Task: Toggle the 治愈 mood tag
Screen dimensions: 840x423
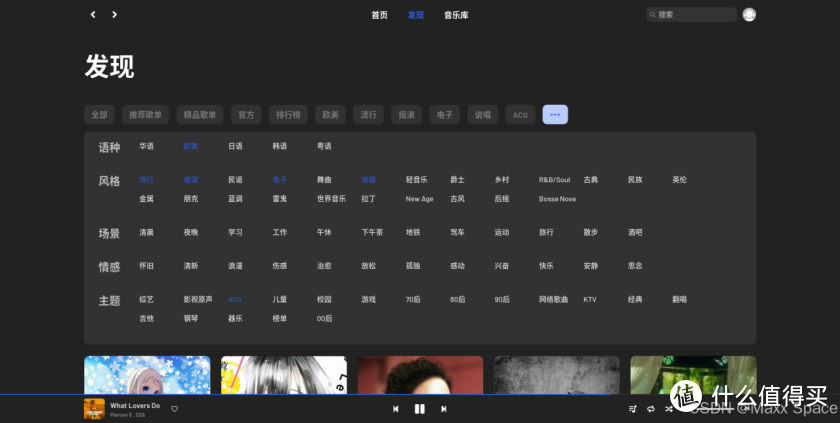Action: click(324, 266)
